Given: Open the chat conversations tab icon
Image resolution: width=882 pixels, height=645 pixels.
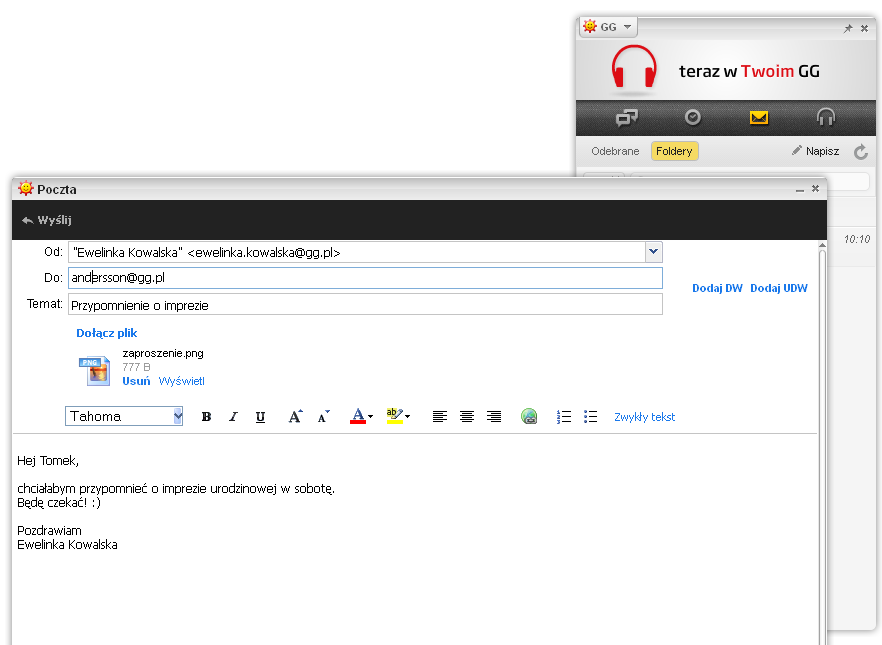Looking at the screenshot, I should 627,118.
